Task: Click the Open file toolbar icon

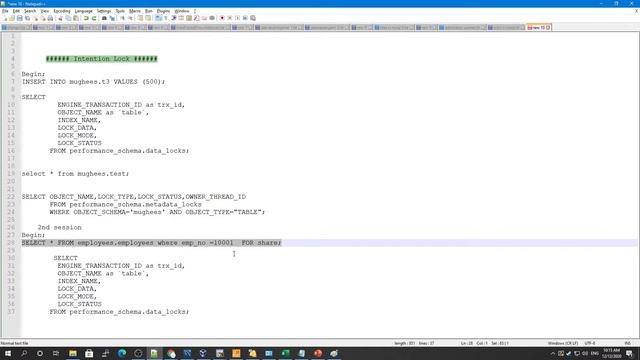Action: (12, 18)
